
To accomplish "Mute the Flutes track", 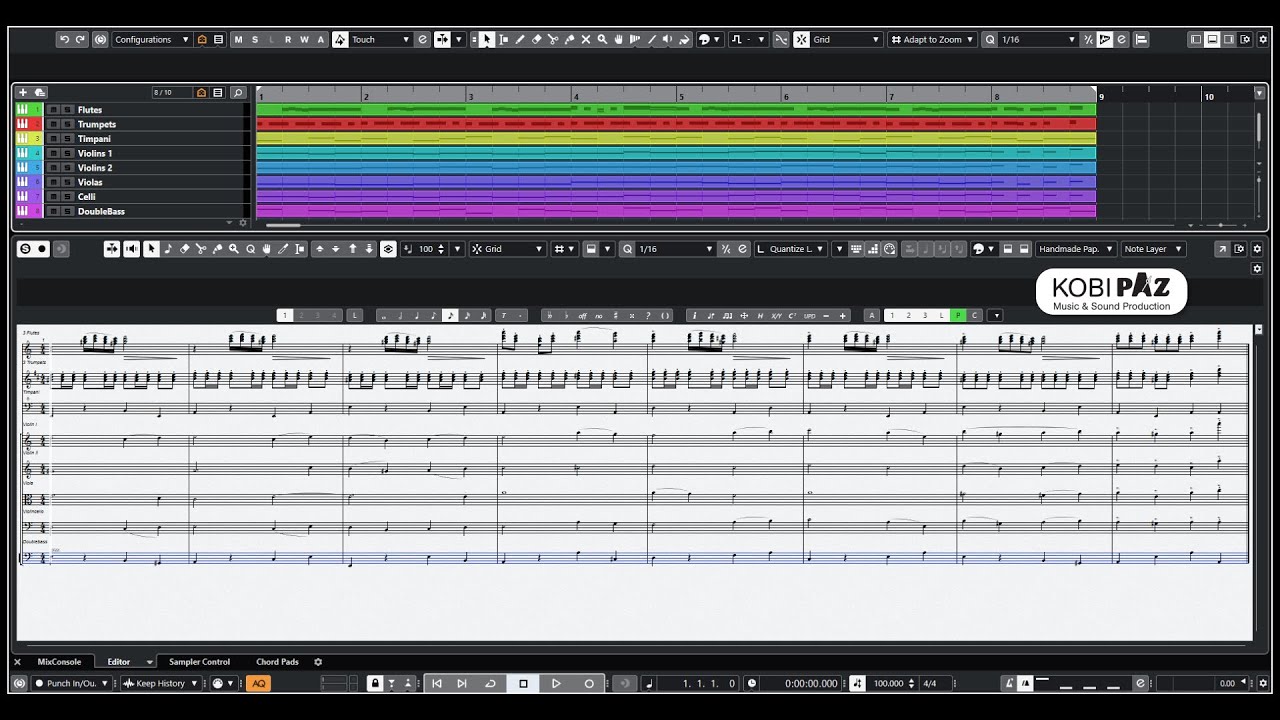I will [x=53, y=110].
